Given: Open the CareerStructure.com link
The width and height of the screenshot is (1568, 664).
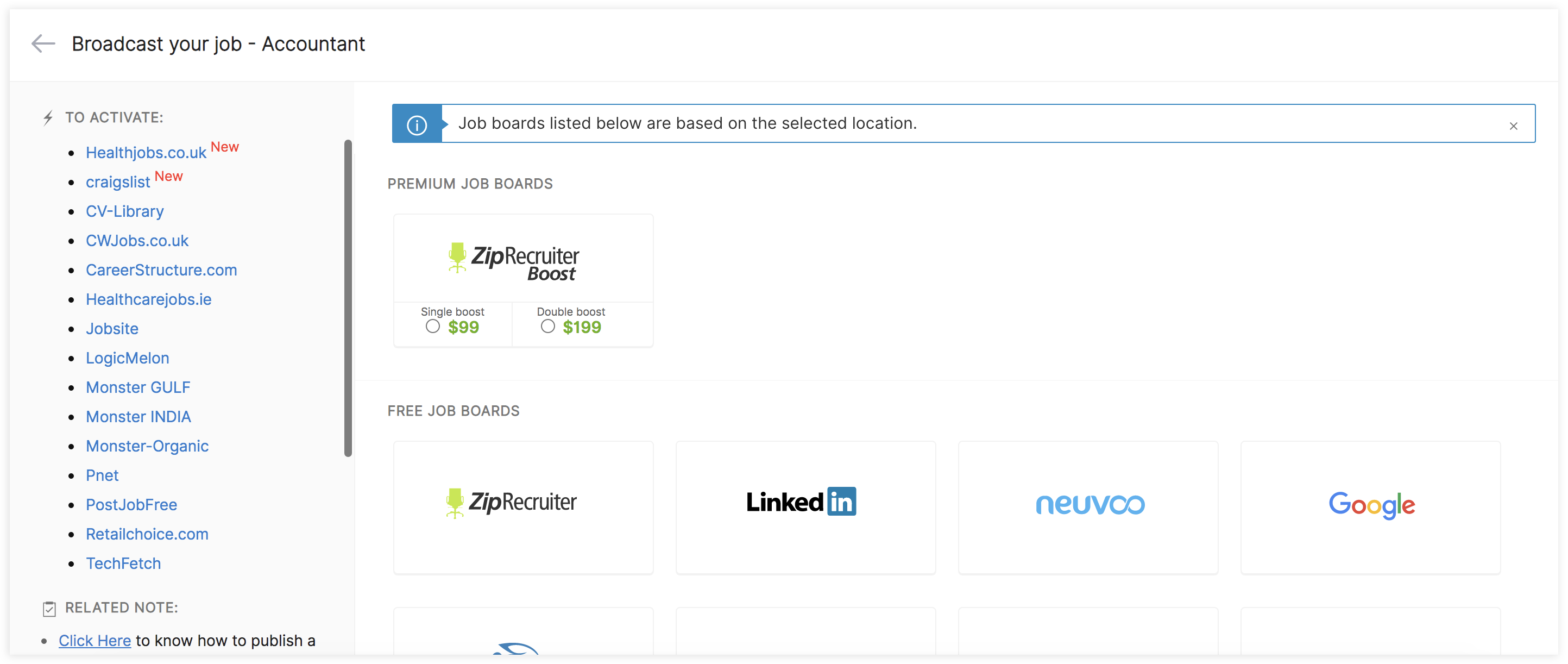Looking at the screenshot, I should 161,270.
